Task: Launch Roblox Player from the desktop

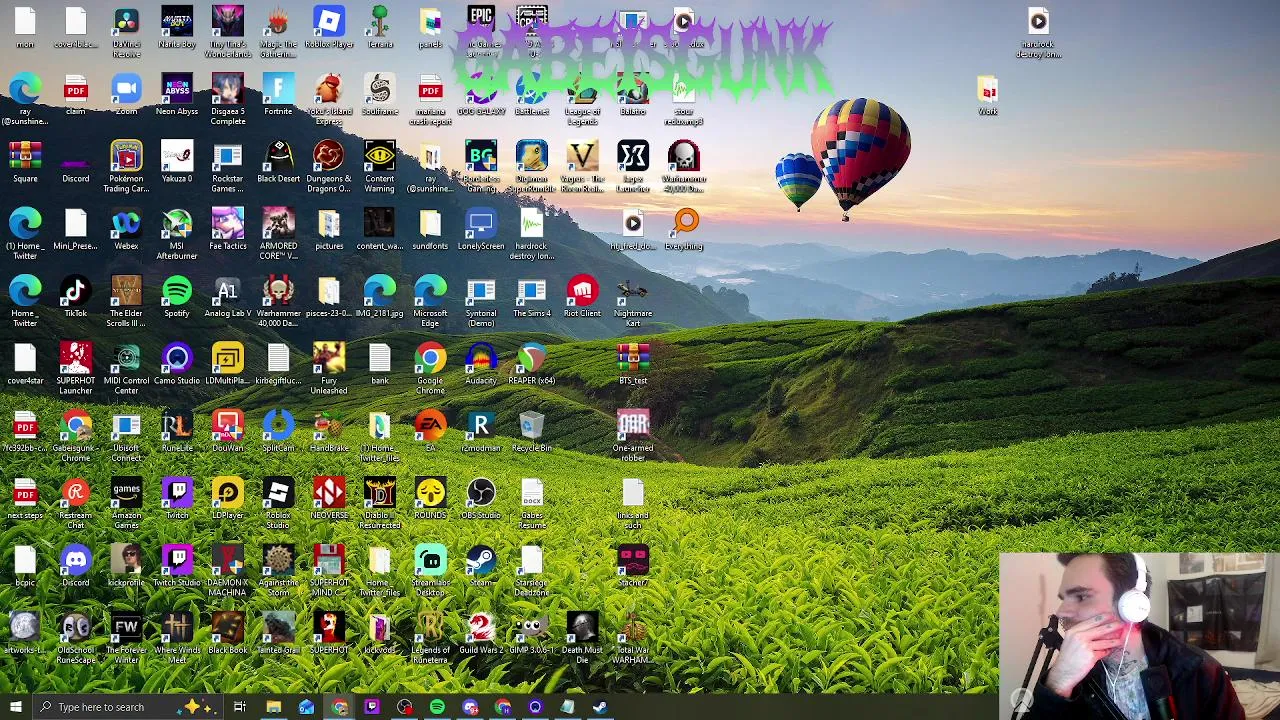Action: point(329,27)
